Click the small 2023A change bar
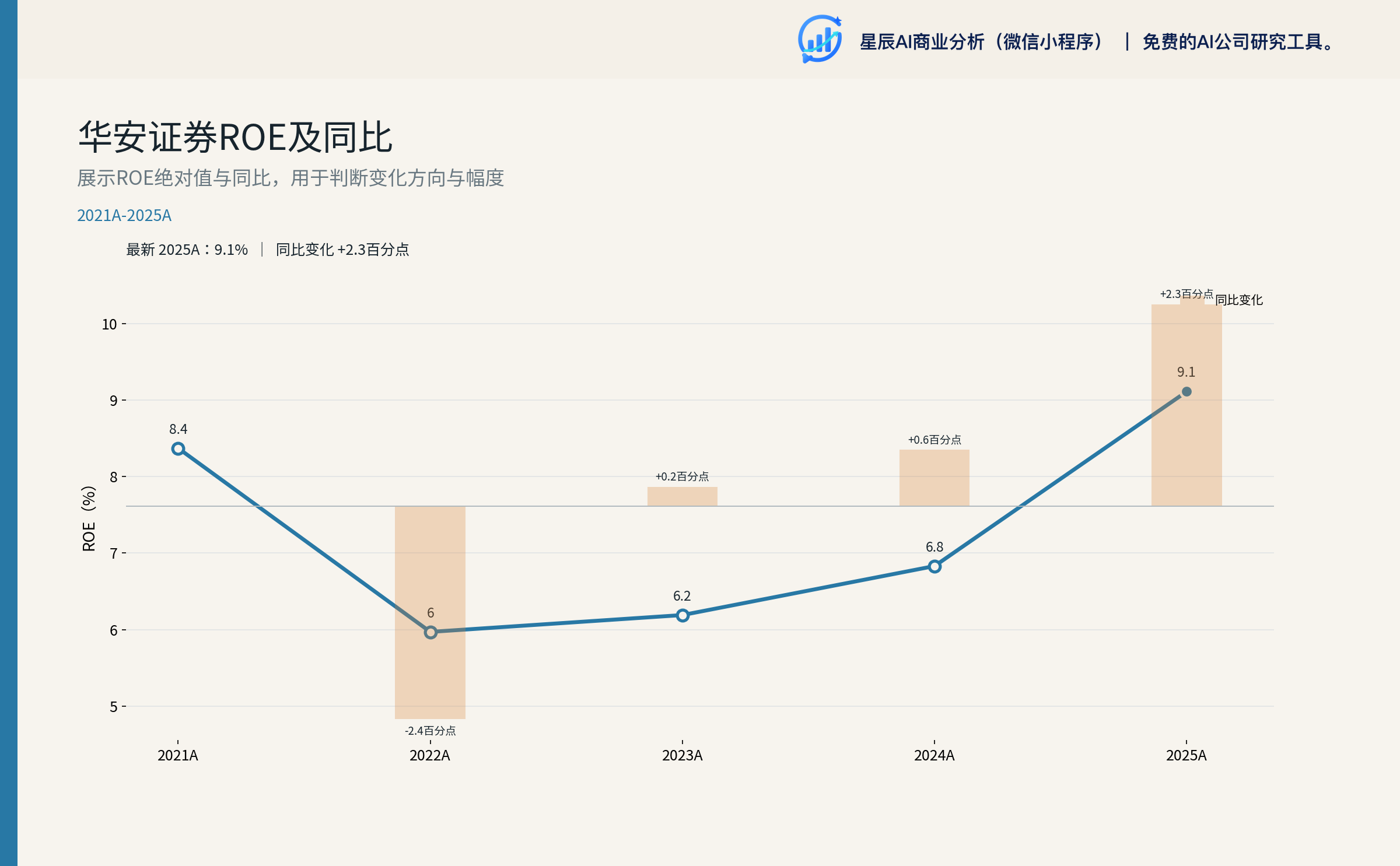Screen dimensions: 1400x866 [x=682, y=496]
